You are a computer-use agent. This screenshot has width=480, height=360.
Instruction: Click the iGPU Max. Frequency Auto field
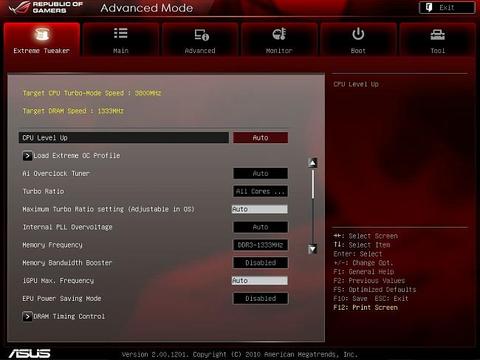coord(260,281)
